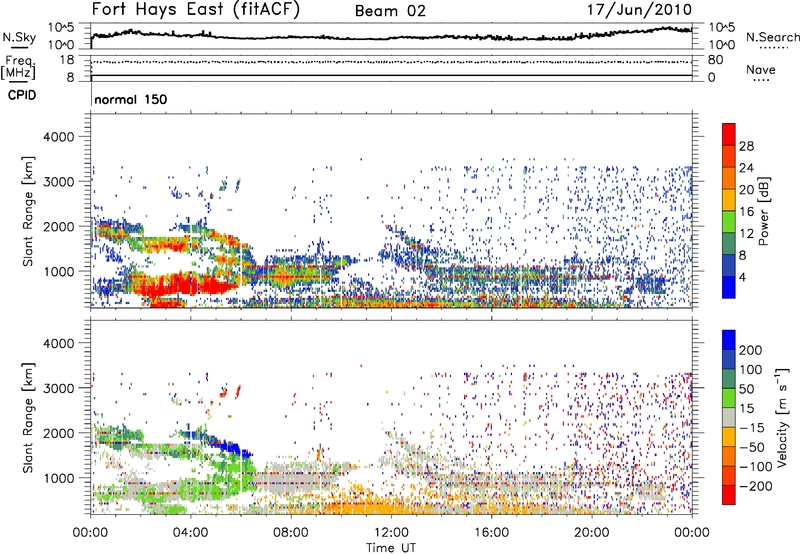Click the '1000' tick on the velocity panel
This screenshot has height=554, width=800.
click(58, 478)
